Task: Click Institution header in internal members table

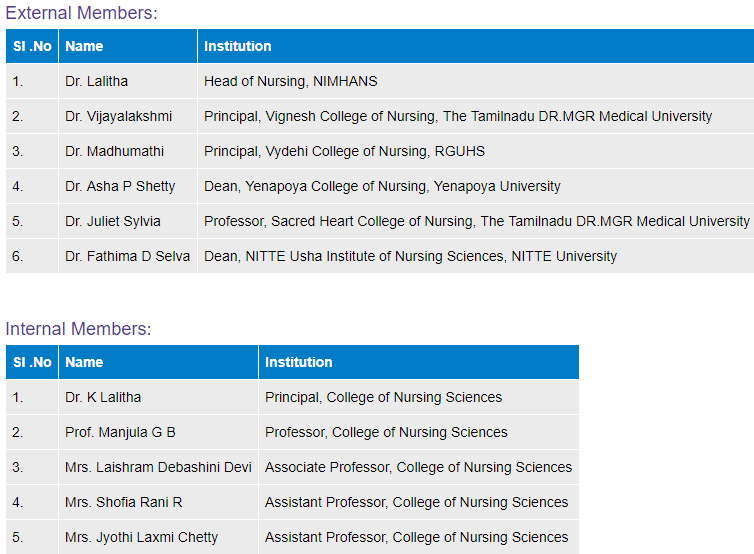Action: [298, 362]
